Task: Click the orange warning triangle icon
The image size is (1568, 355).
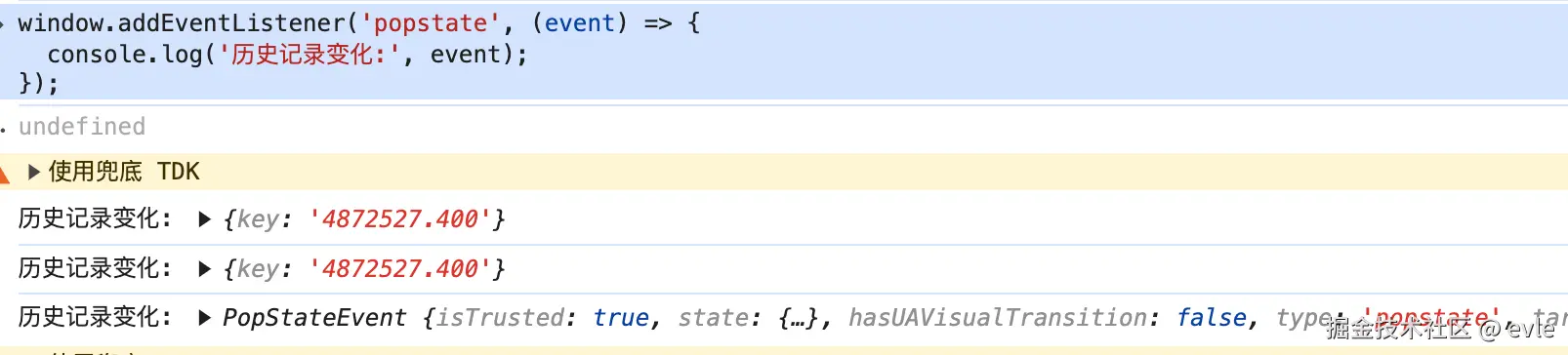Action: coord(4,174)
